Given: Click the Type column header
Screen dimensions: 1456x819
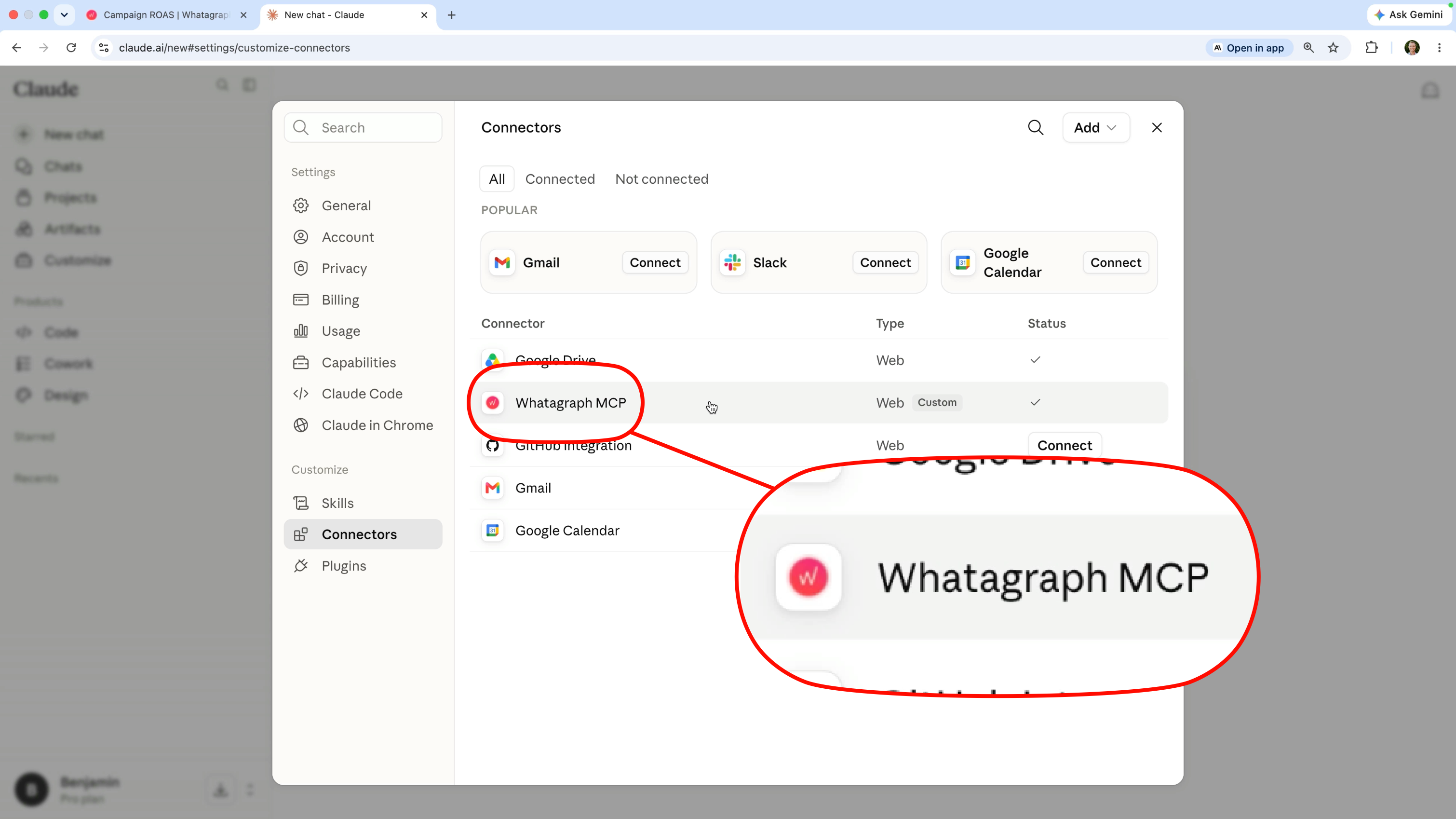Looking at the screenshot, I should (x=890, y=324).
